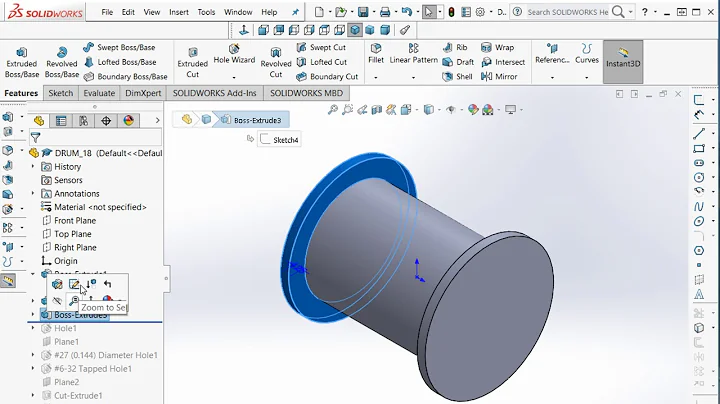Image resolution: width=720 pixels, height=404 pixels.
Task: Open the ConfigurationManager tab icon
Action: click(84, 121)
